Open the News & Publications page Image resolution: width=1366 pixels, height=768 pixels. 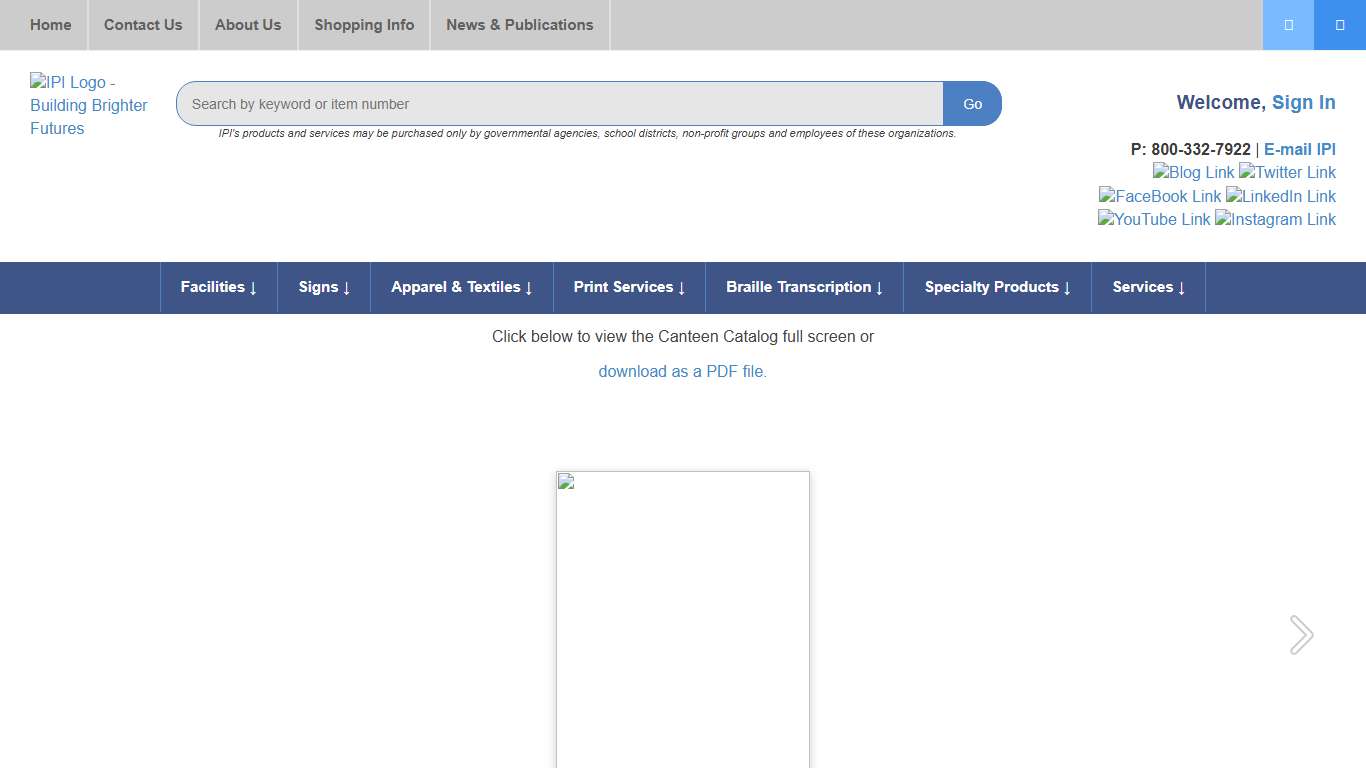point(519,25)
